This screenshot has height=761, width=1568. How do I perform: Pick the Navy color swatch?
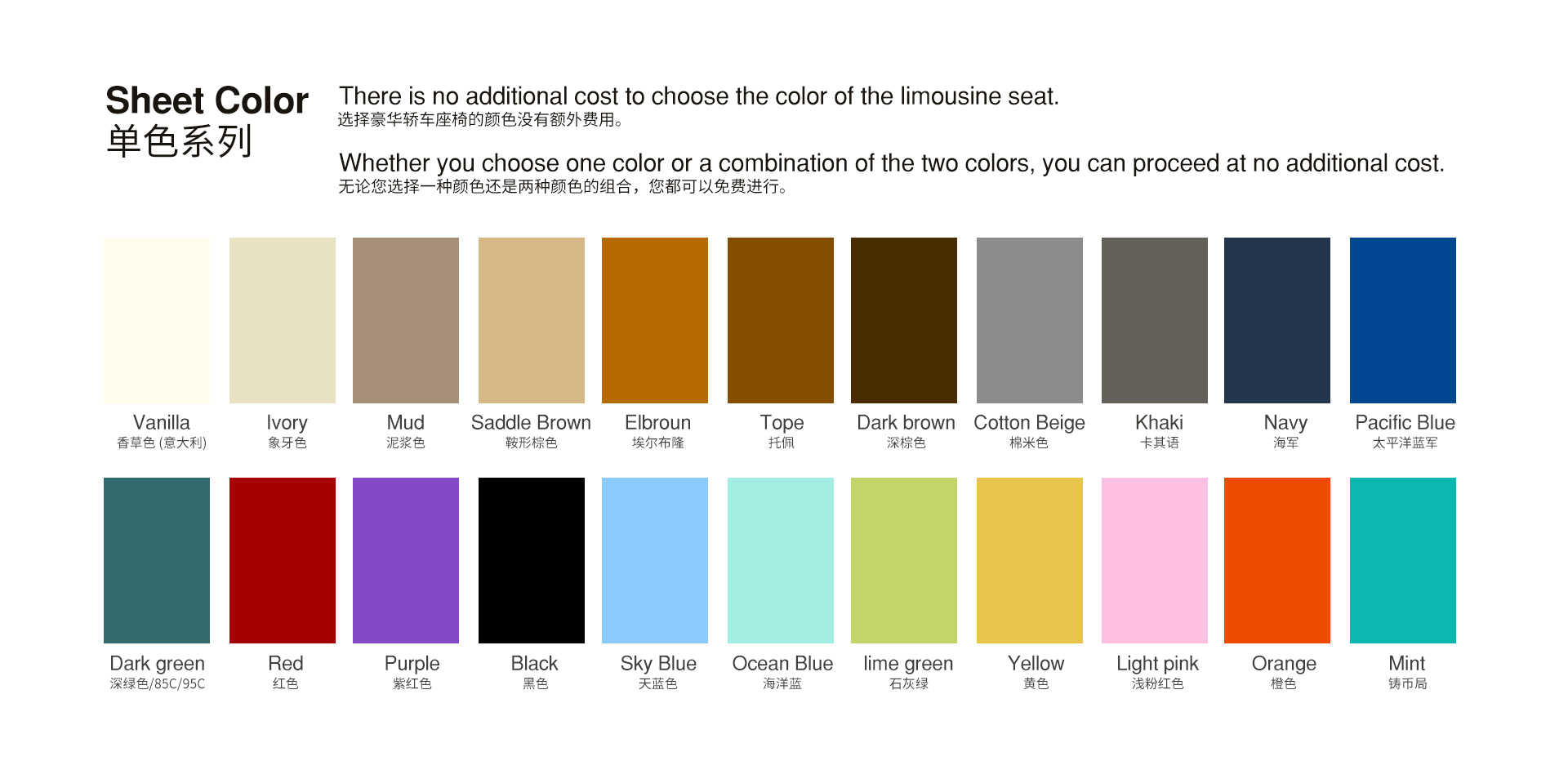click(x=1277, y=320)
